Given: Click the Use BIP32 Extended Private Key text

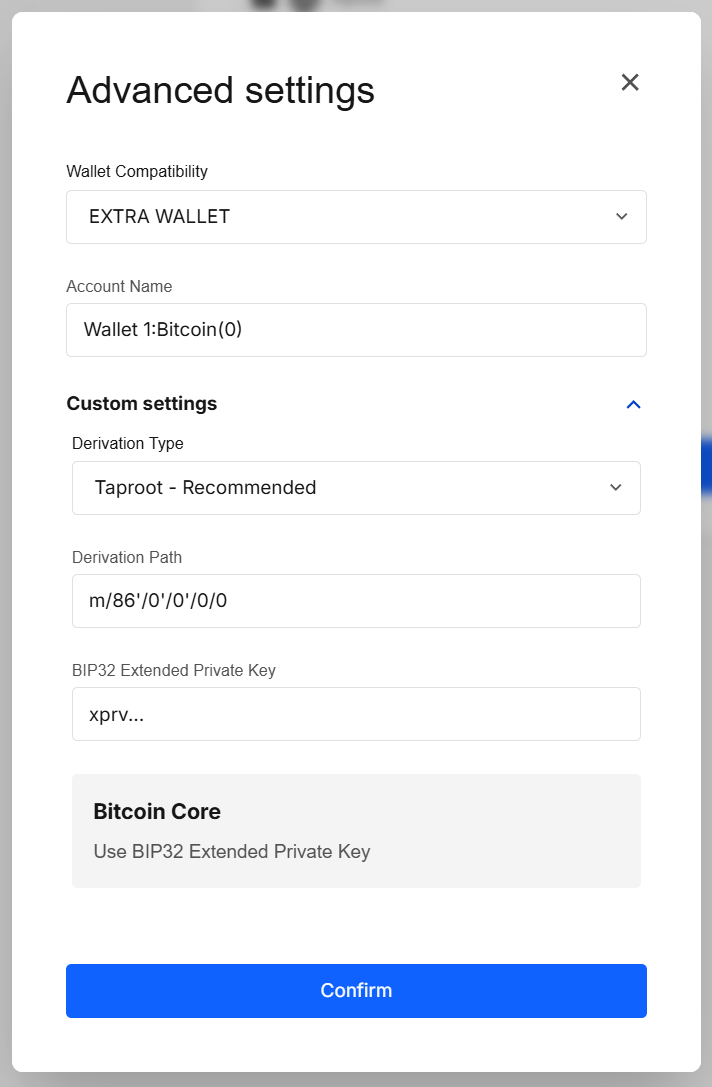Looking at the screenshot, I should pos(230,851).
